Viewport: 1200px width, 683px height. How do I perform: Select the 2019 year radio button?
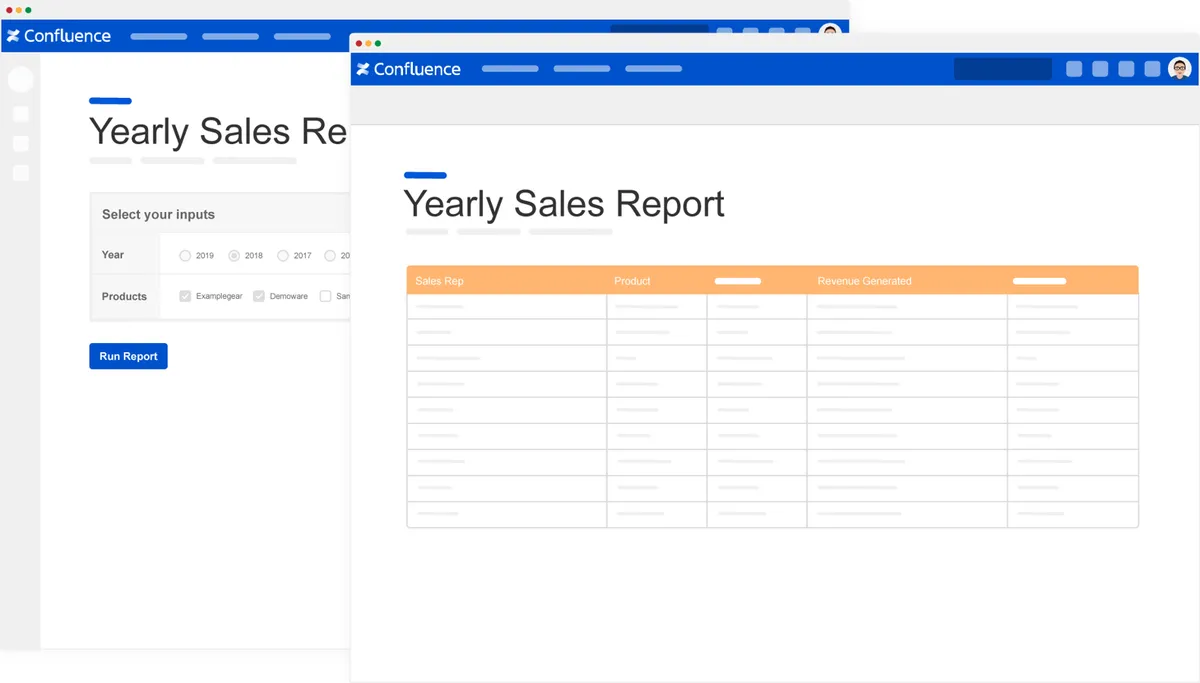click(185, 256)
